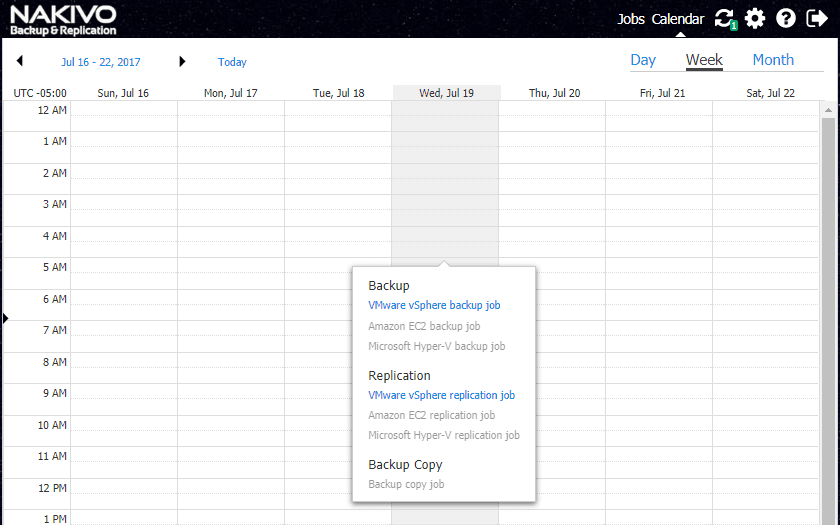
Task: Click the log out icon
Action: click(x=816, y=18)
